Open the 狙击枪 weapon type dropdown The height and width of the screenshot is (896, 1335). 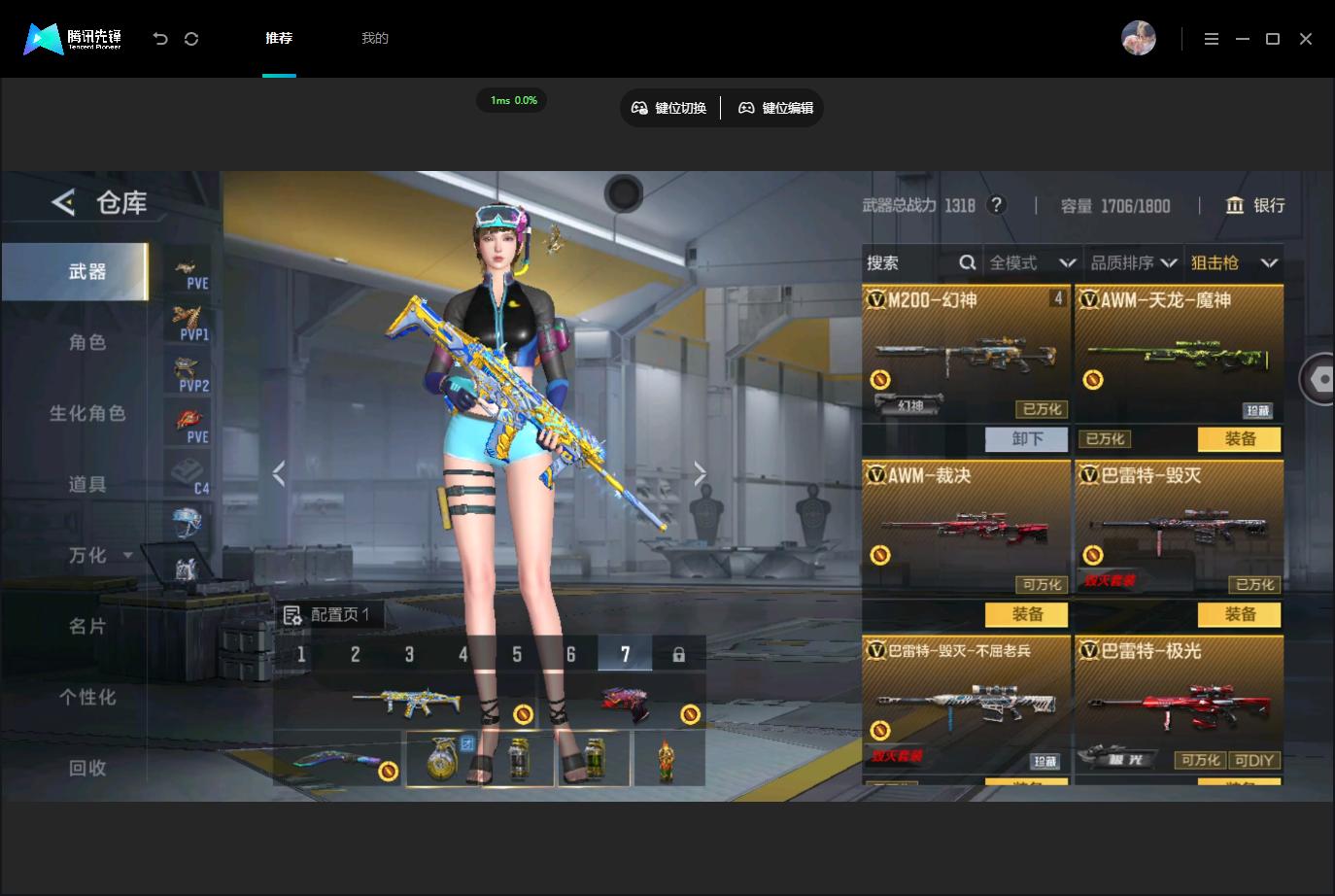point(1233,262)
